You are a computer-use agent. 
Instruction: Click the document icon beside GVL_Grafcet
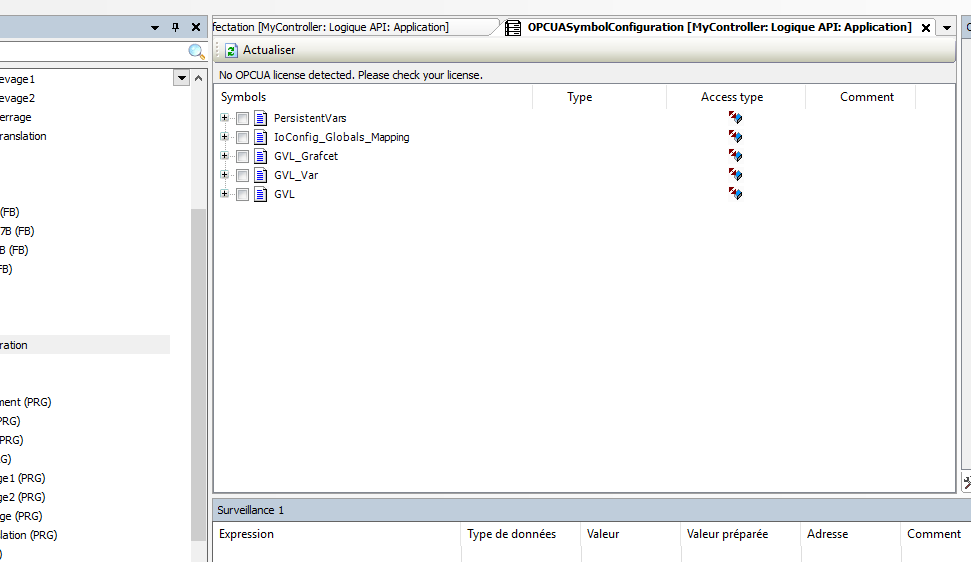coord(262,156)
